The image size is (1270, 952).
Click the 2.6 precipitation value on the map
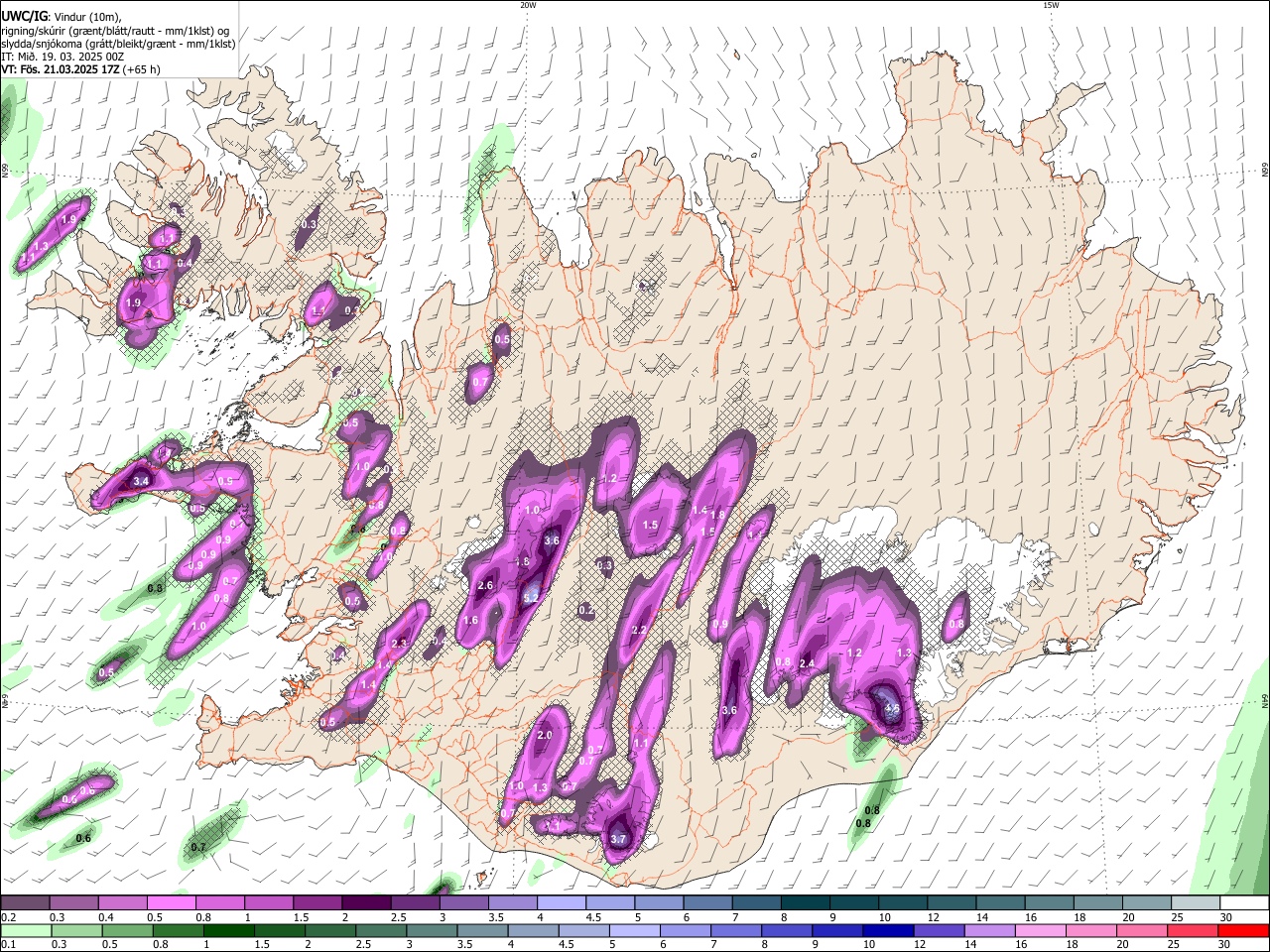coord(485,586)
